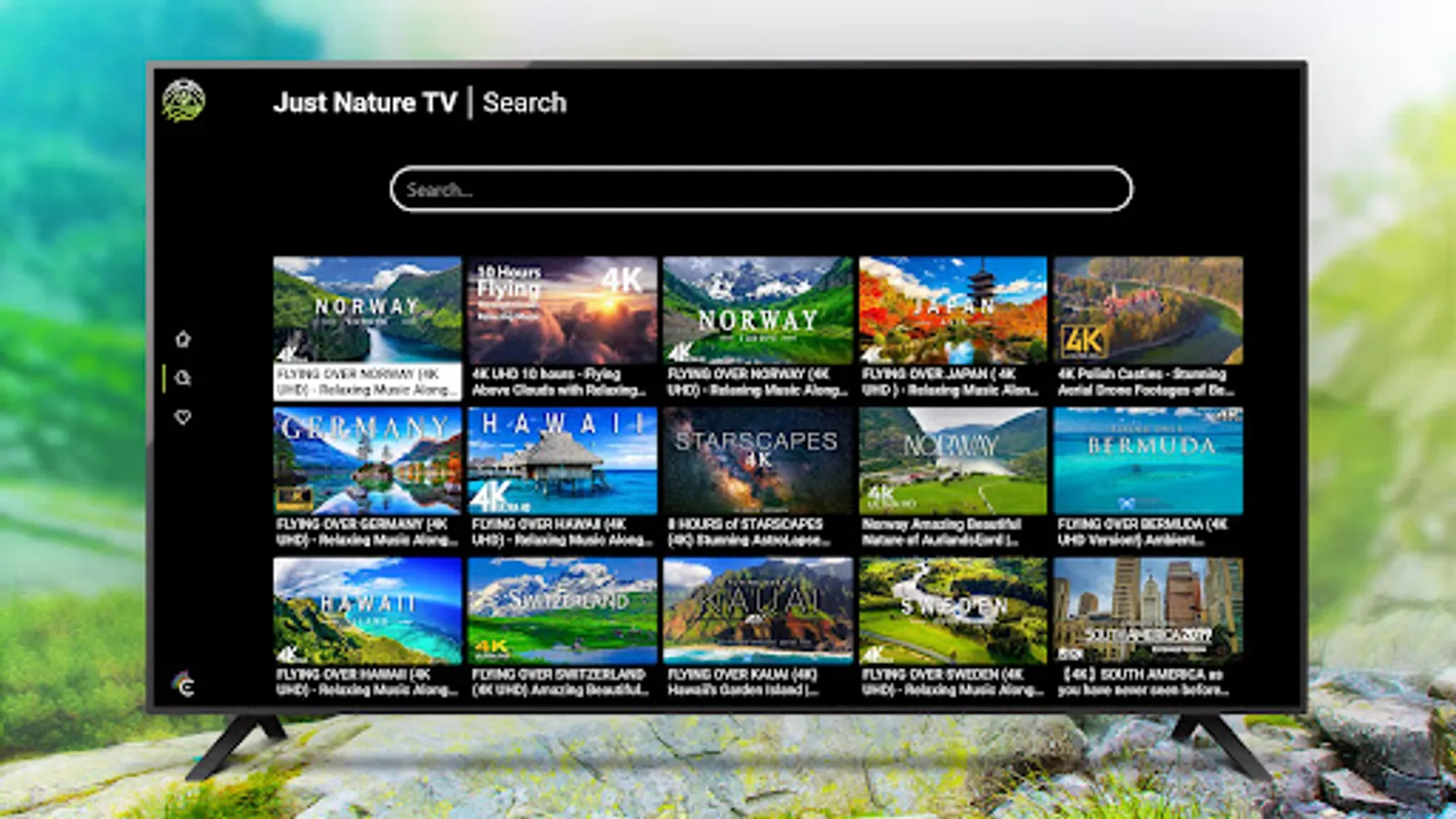Open the highlighted Norway fjord thumbnail

368,309
